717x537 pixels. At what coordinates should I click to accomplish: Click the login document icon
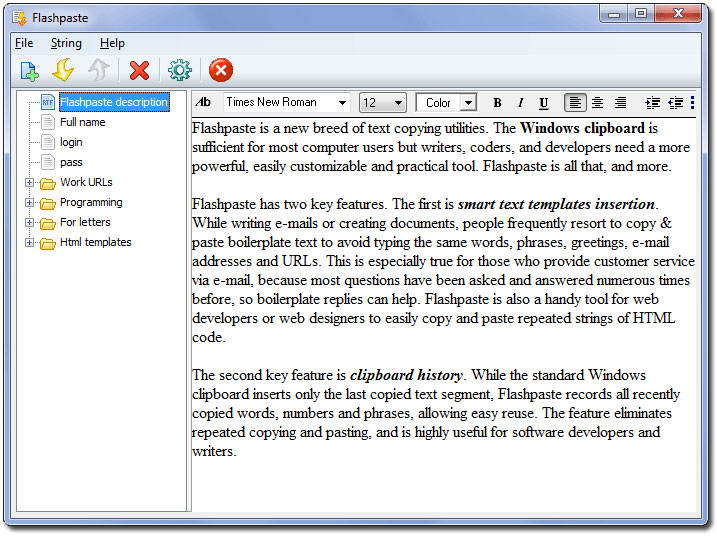click(x=48, y=142)
